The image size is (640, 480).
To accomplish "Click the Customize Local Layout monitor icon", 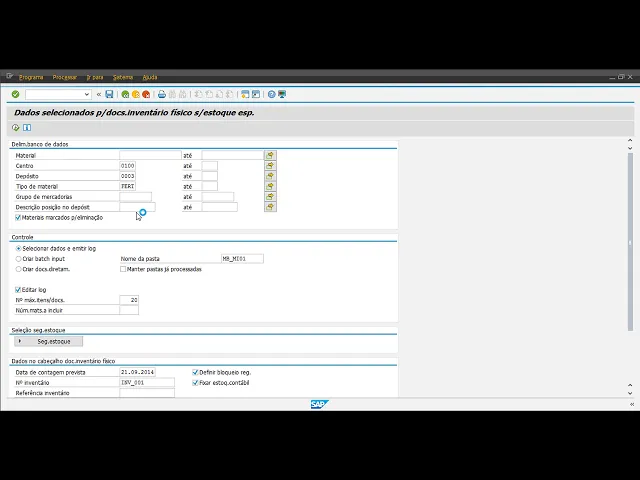I will (282, 94).
